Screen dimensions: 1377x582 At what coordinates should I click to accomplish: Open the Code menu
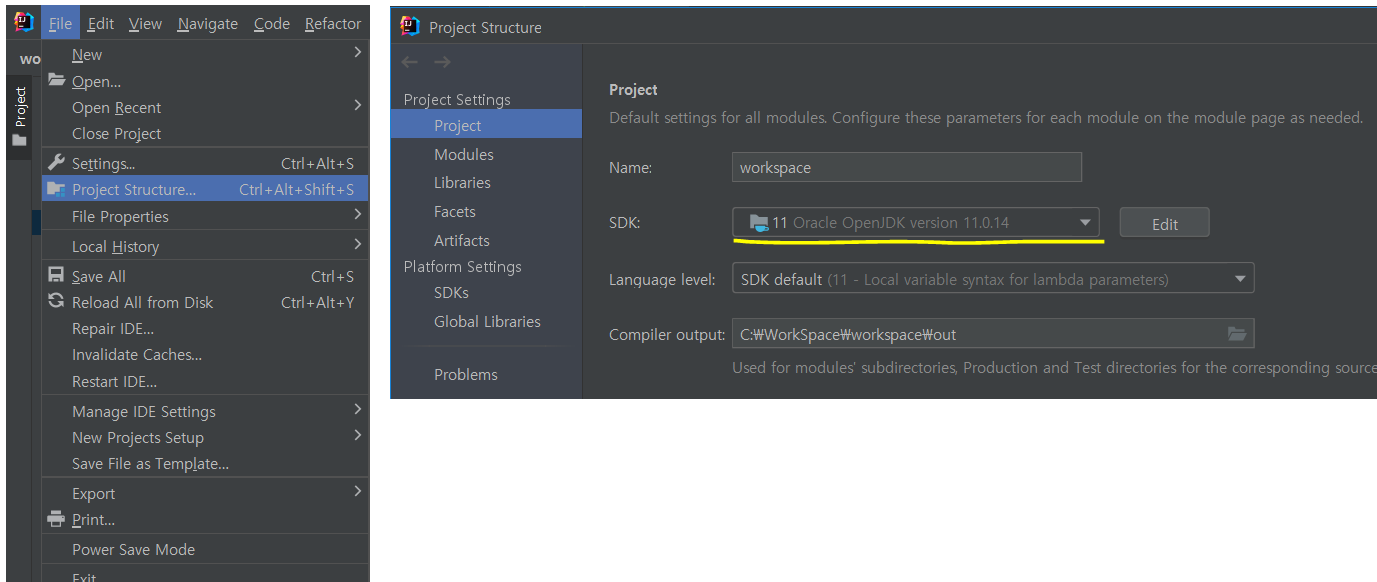click(x=272, y=23)
